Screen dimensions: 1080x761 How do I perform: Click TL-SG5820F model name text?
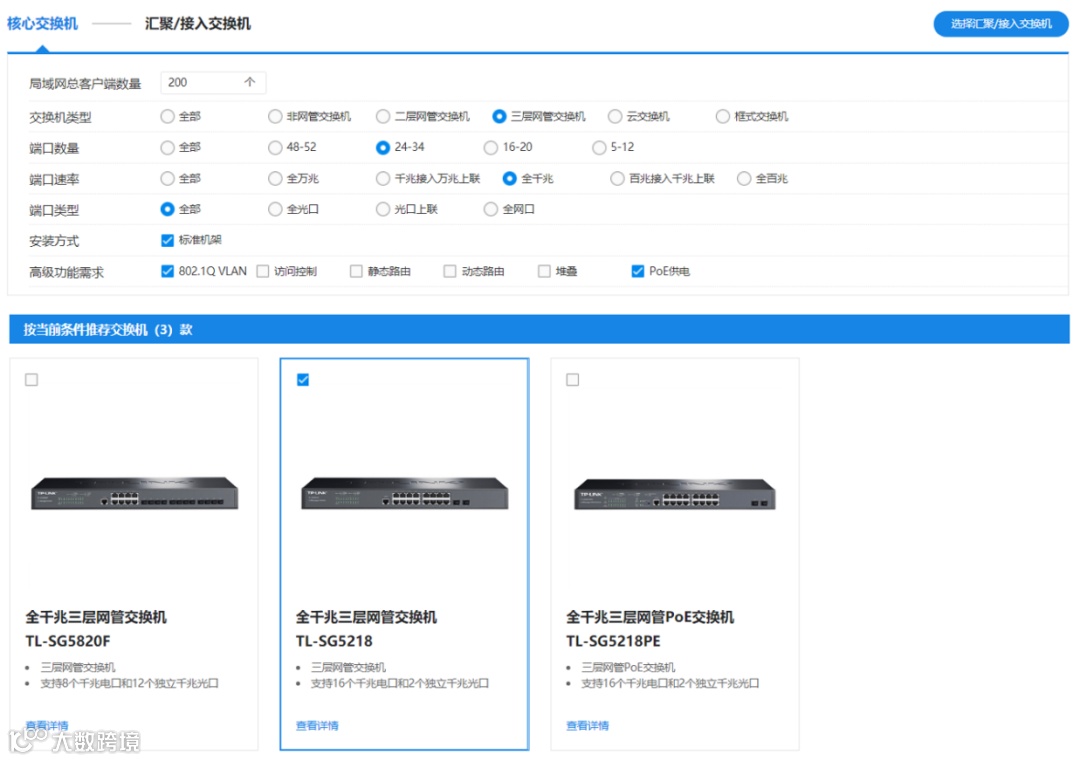pos(68,641)
